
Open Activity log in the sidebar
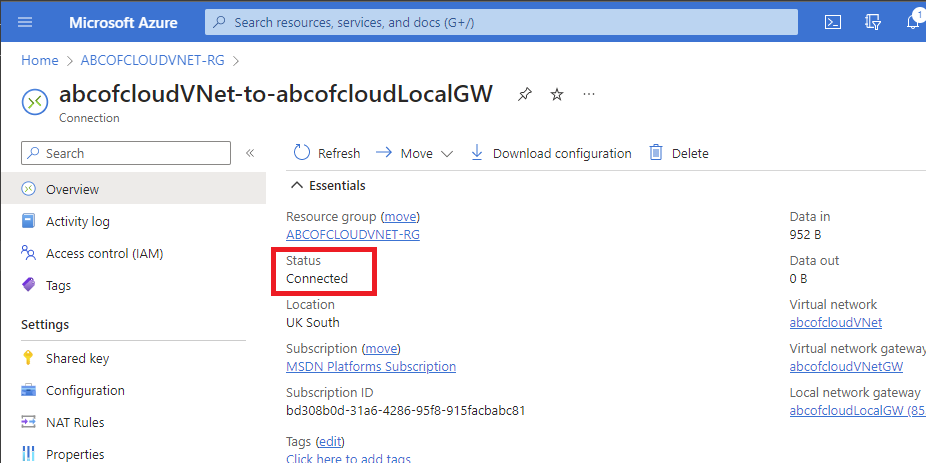click(78, 221)
